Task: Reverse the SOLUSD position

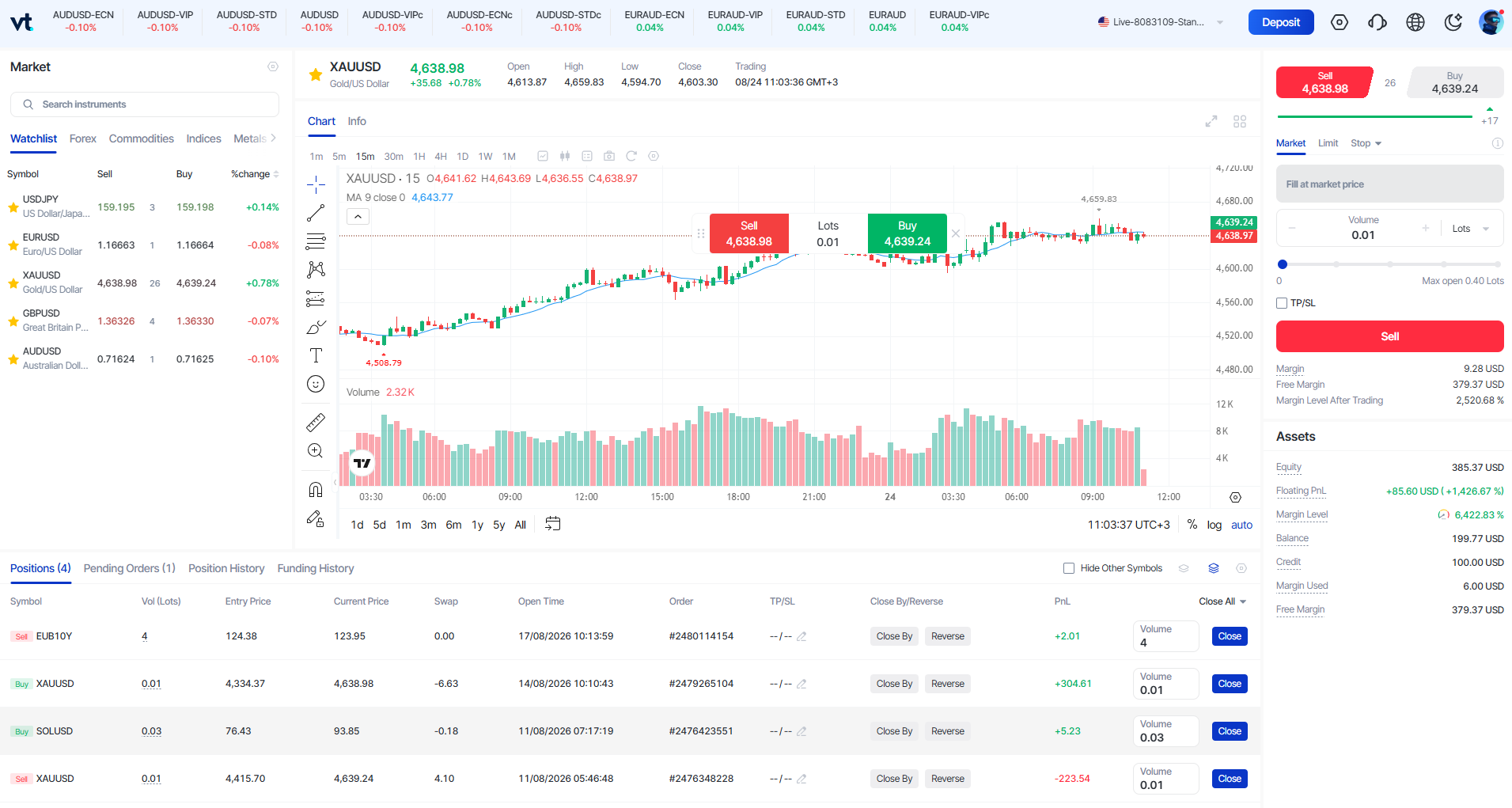Action: [x=948, y=731]
